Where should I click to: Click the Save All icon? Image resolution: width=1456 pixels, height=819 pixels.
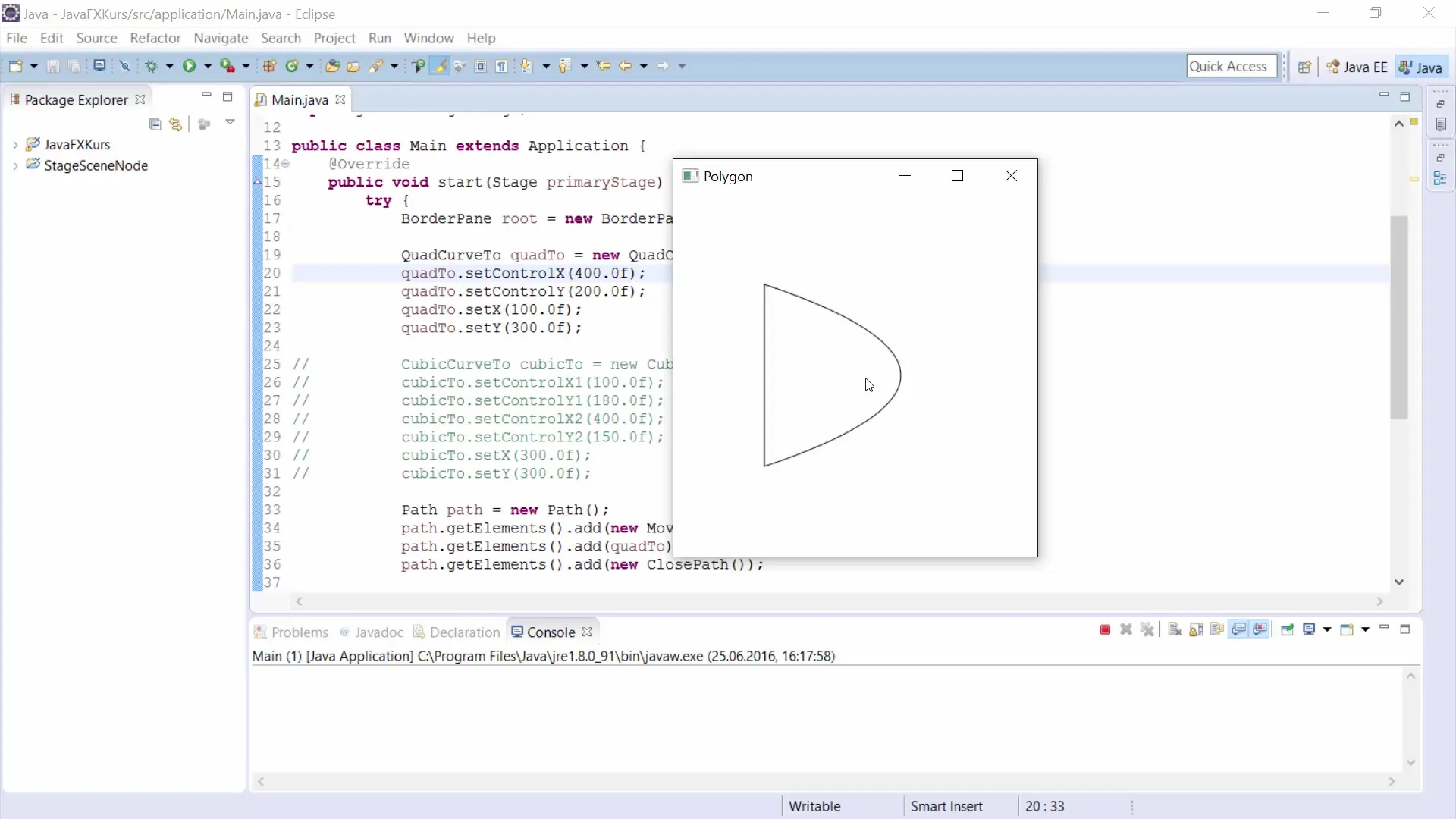[x=74, y=66]
